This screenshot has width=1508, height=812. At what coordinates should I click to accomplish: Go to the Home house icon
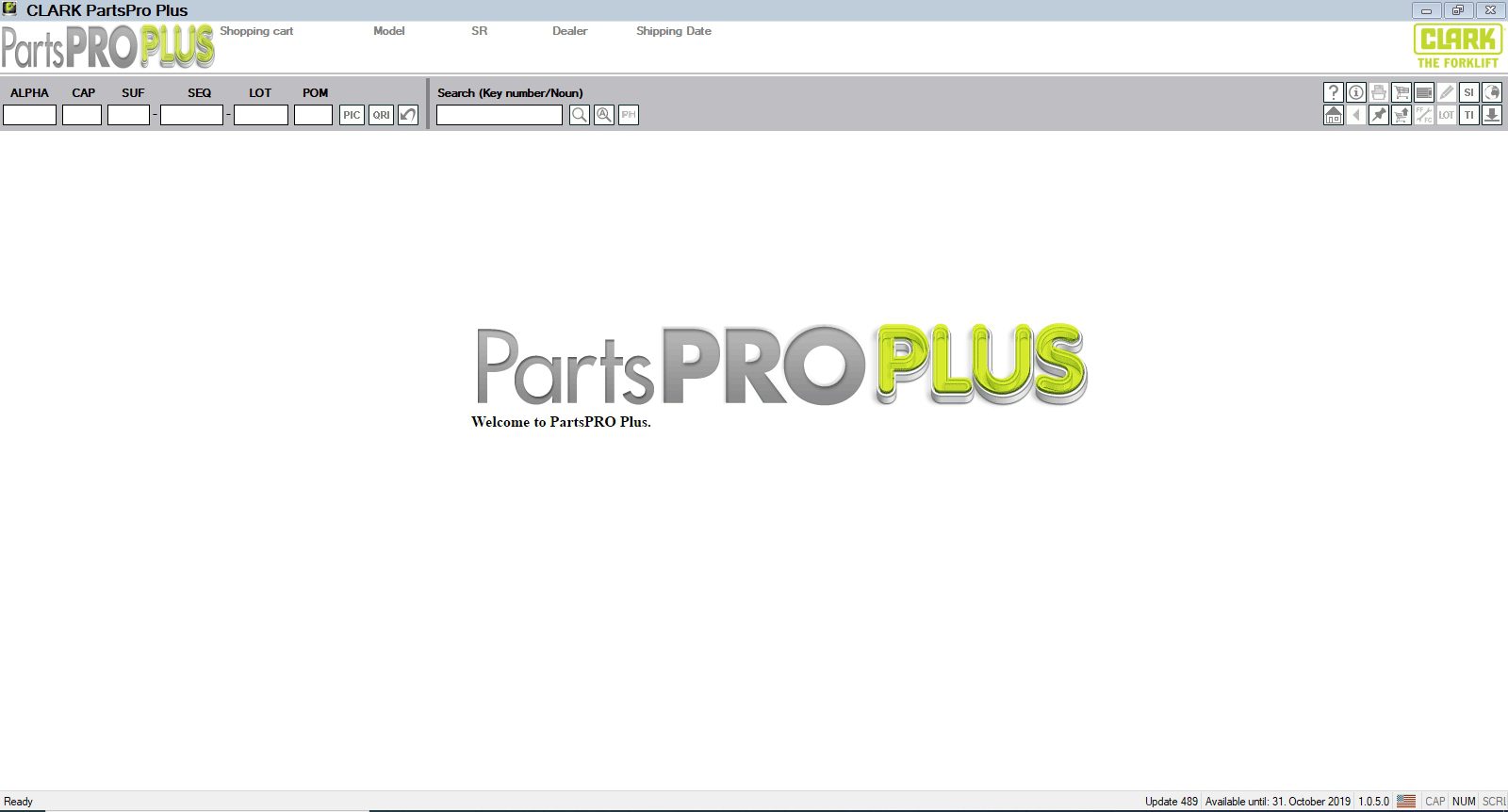(1334, 115)
